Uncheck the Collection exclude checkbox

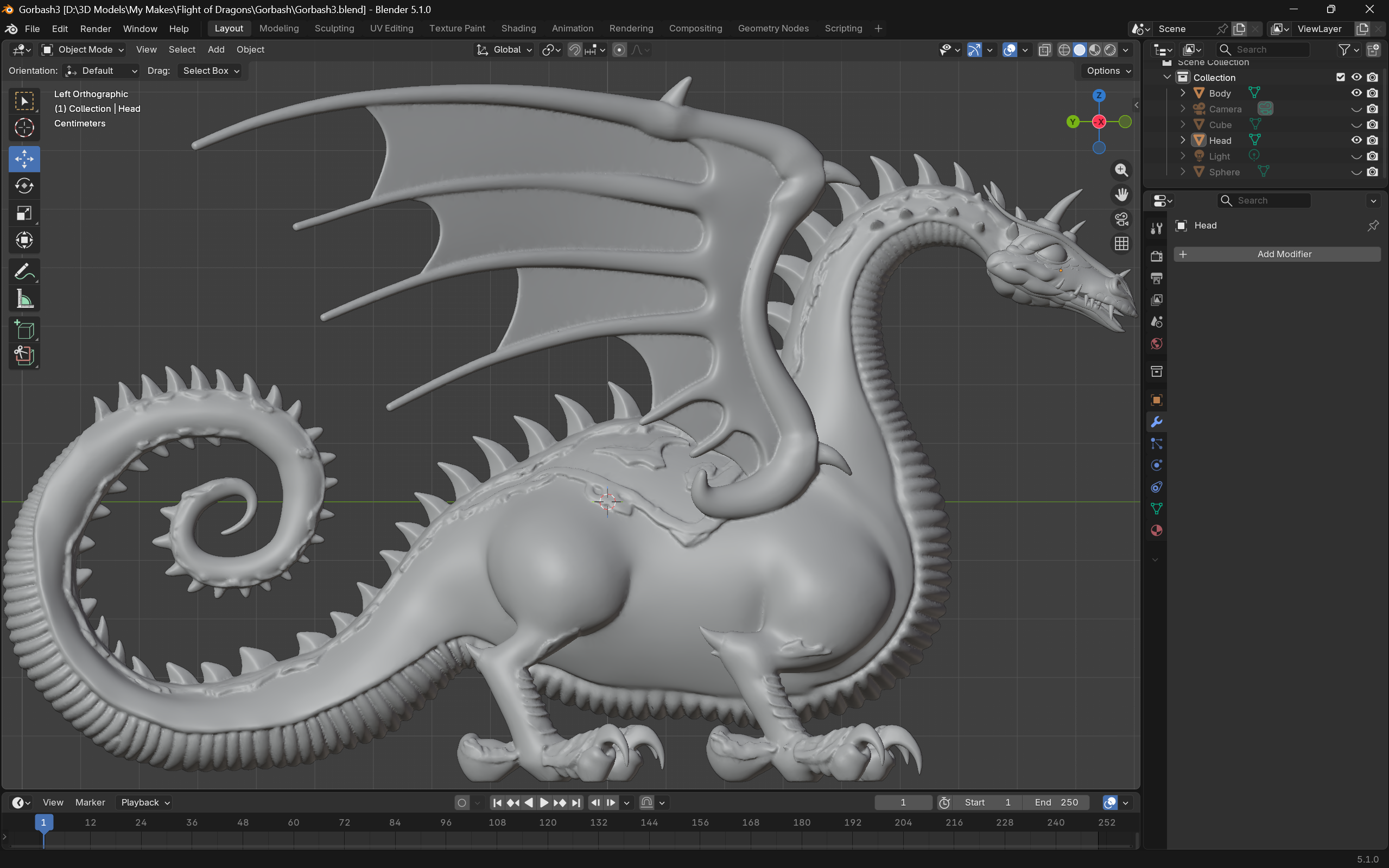tap(1340, 77)
